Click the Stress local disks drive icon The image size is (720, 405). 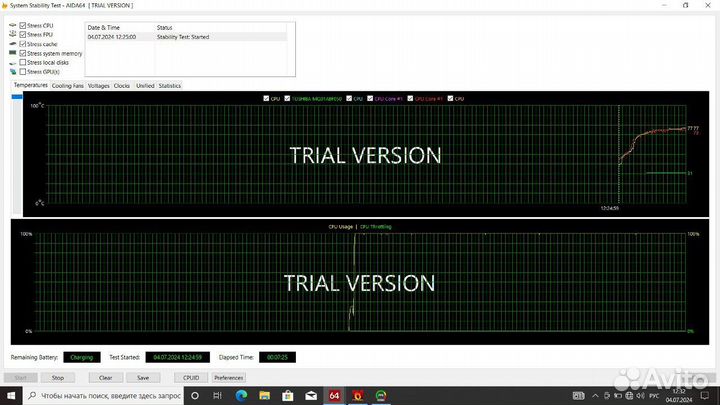point(12,62)
